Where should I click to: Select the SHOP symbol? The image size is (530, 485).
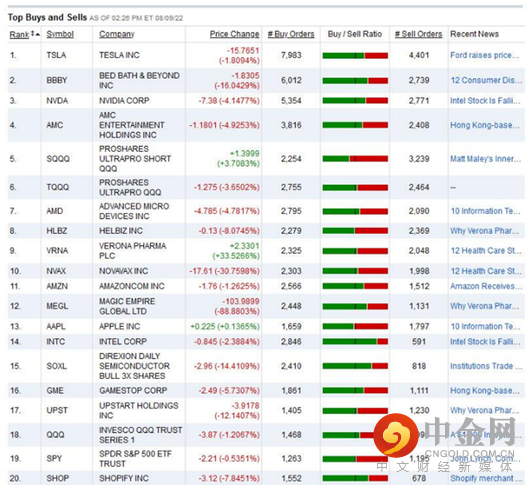[57, 478]
